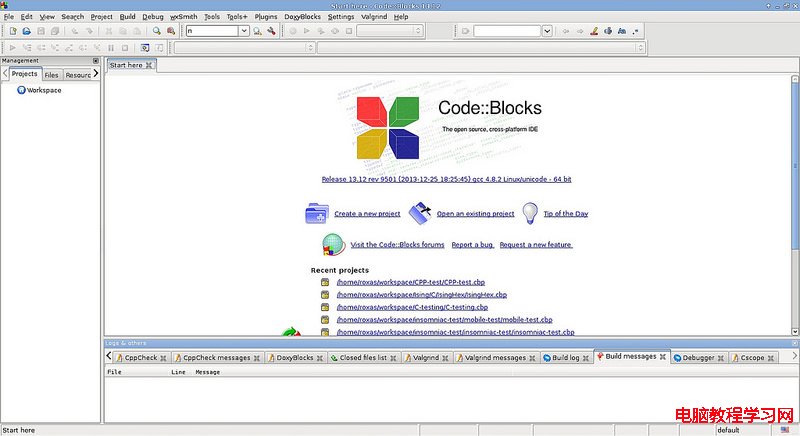The height and width of the screenshot is (436, 800).
Task: Open the File menu
Action: pyautogui.click(x=9, y=17)
